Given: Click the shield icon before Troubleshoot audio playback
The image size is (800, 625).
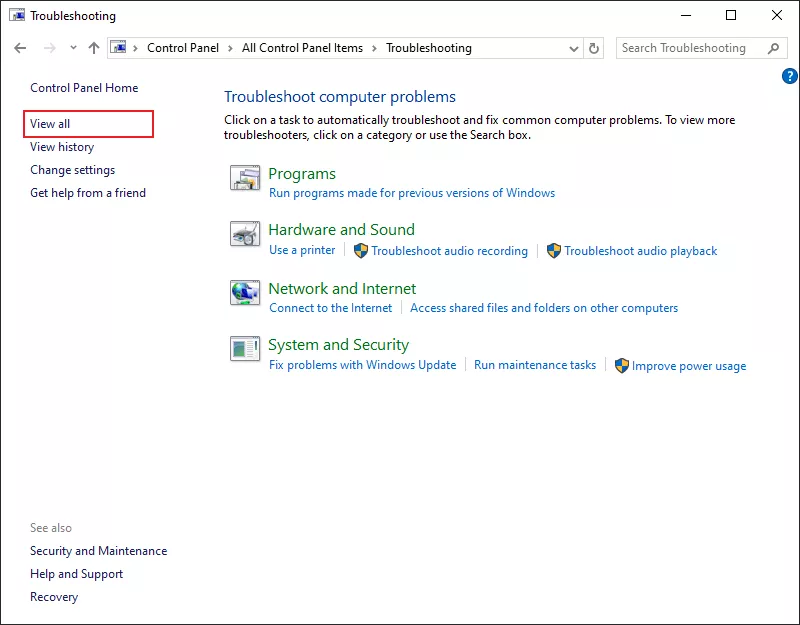Looking at the screenshot, I should (554, 251).
